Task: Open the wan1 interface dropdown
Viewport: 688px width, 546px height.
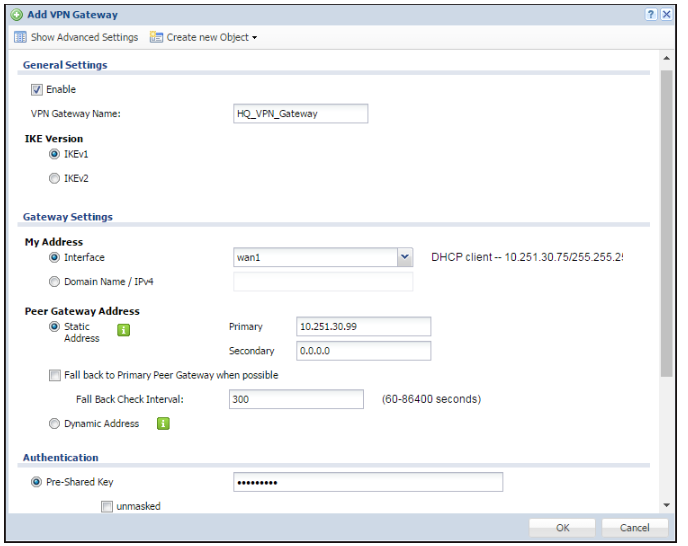Action: coord(404,258)
